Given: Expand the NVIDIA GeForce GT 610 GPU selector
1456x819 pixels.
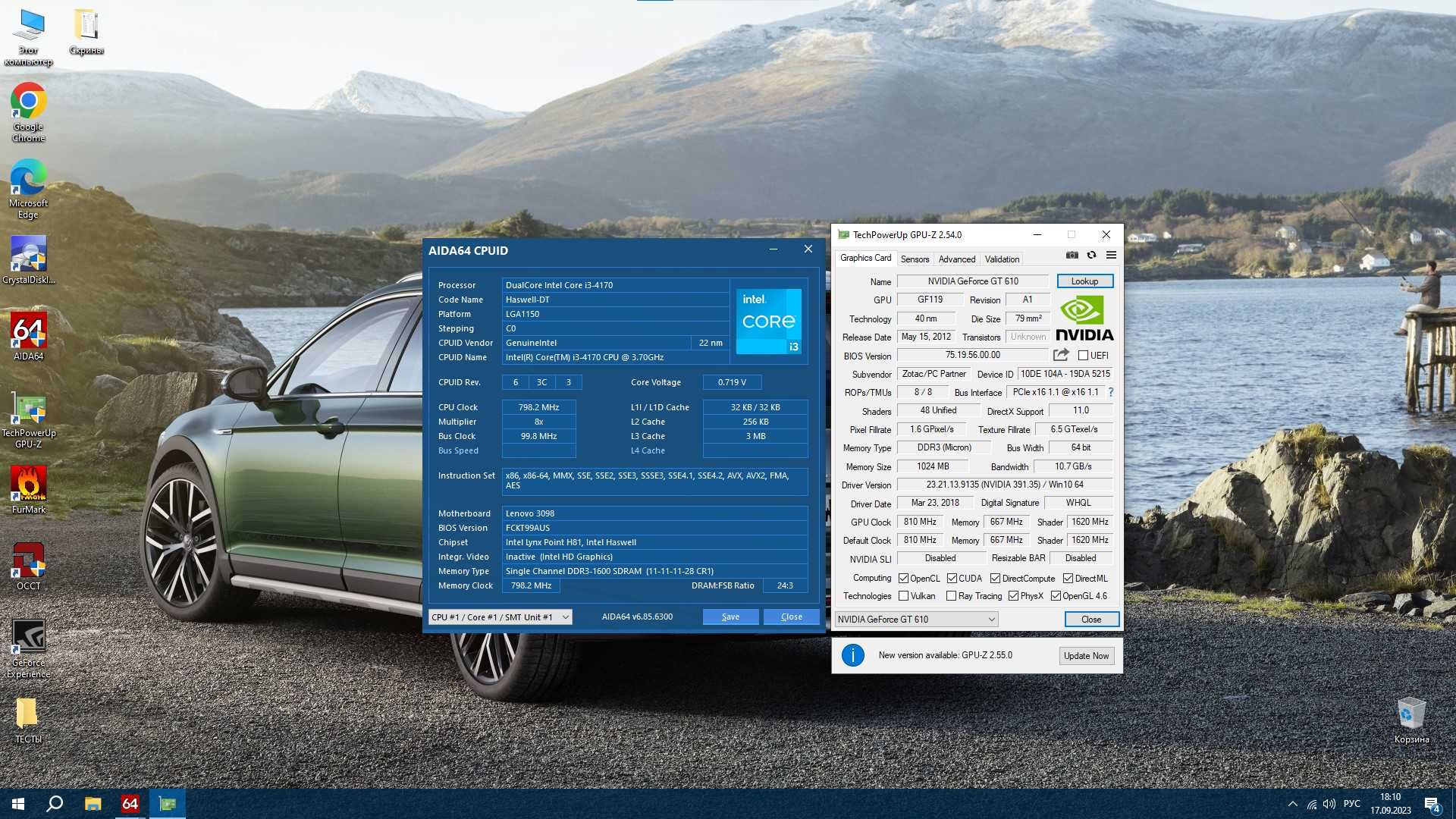Looking at the screenshot, I should [x=916, y=620].
